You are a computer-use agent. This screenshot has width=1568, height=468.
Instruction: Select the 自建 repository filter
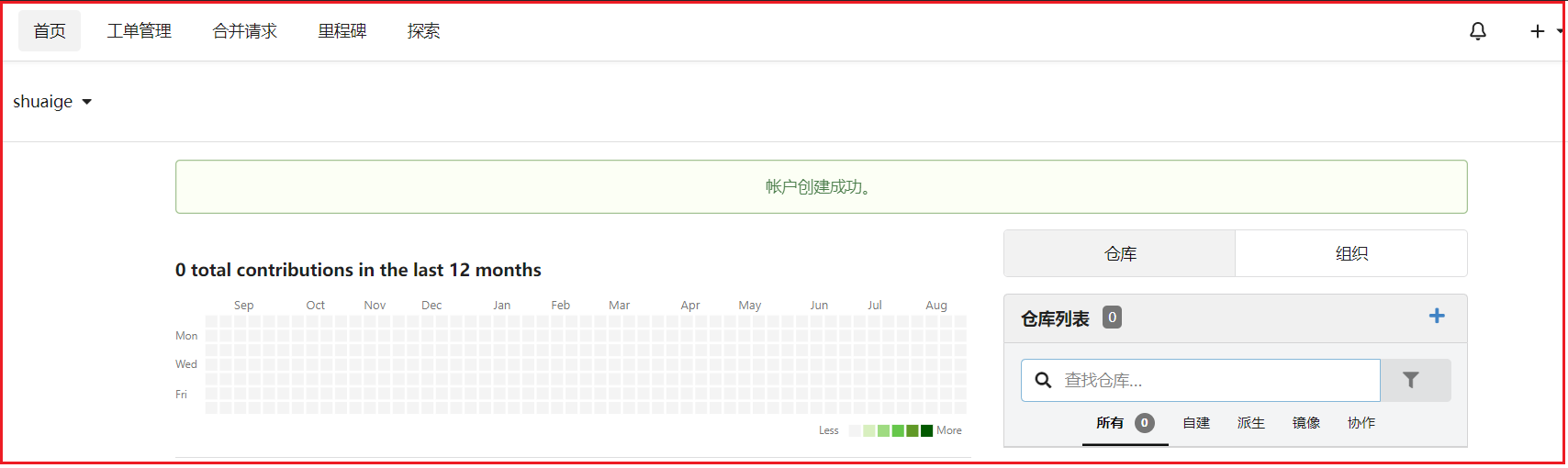(1196, 423)
